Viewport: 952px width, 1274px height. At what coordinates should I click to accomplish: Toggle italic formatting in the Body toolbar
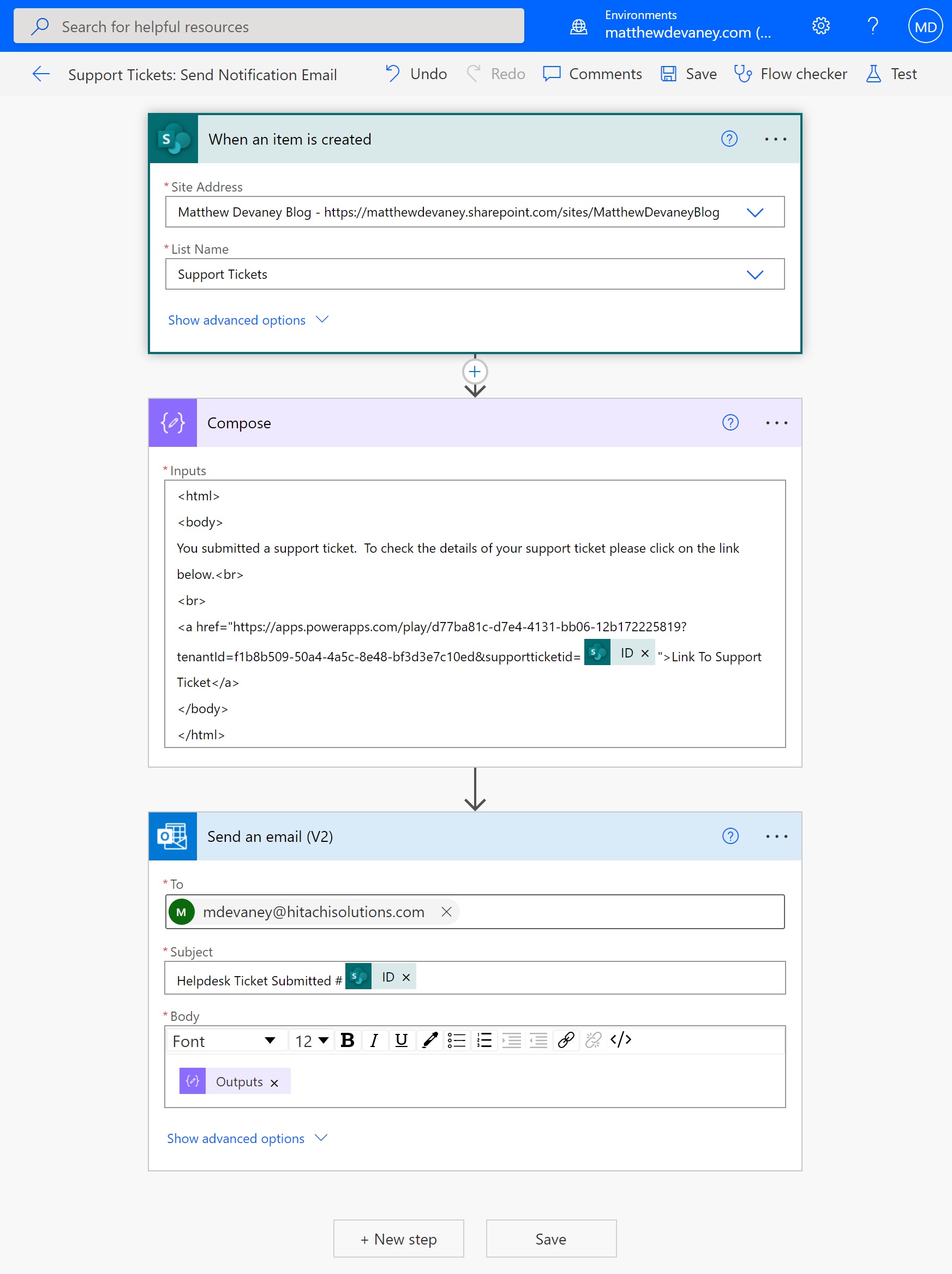(x=374, y=1040)
